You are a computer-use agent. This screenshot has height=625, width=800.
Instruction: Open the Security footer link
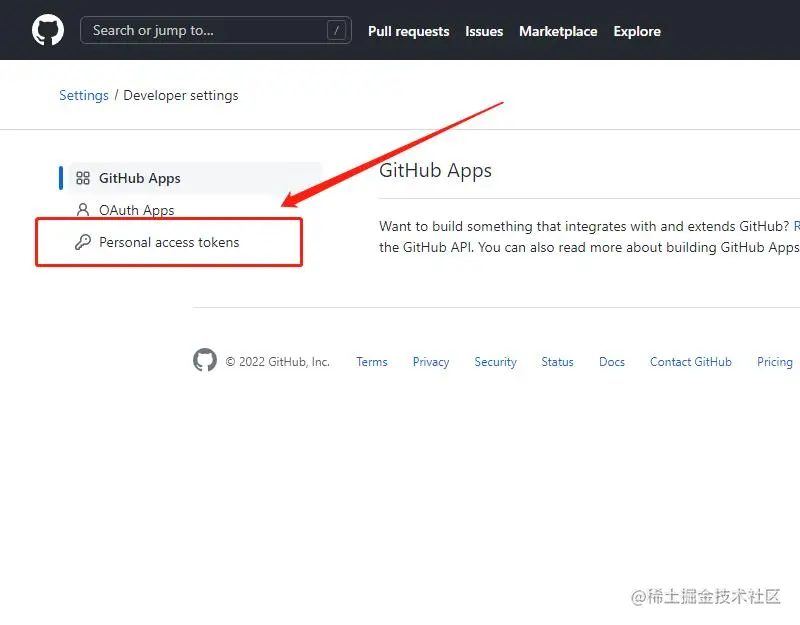point(495,362)
